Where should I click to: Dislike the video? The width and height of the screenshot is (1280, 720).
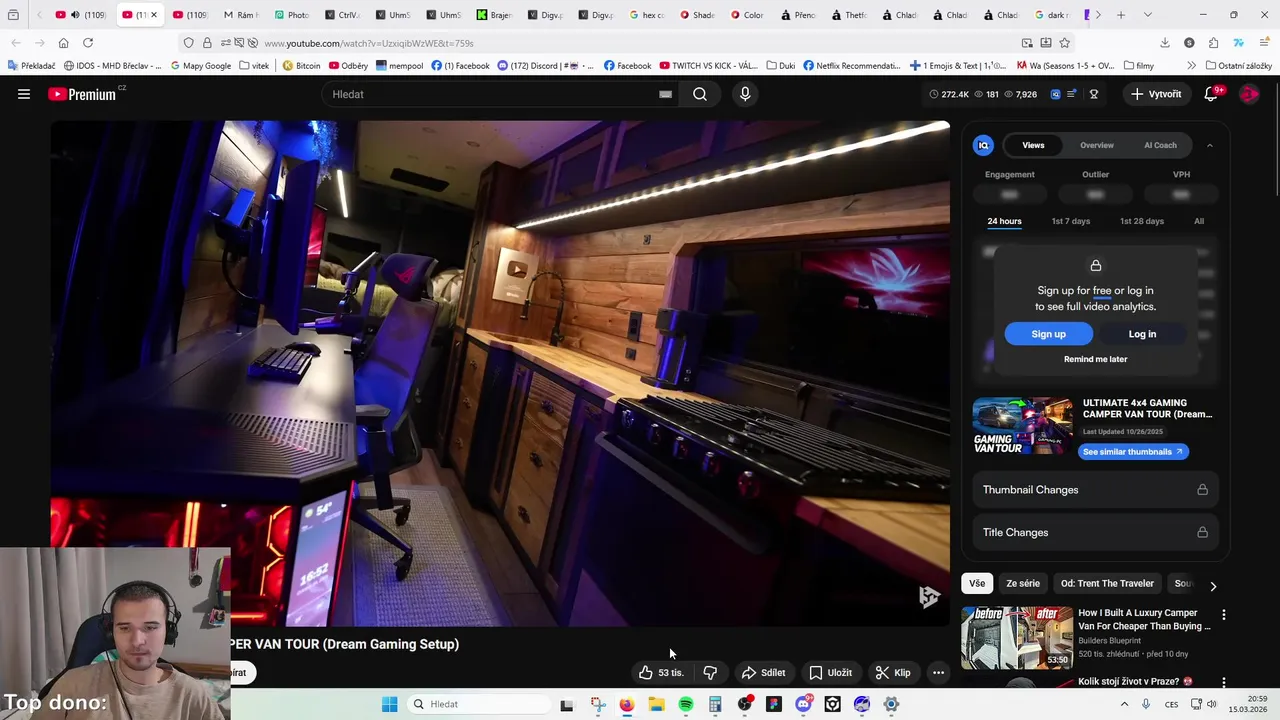[710, 673]
